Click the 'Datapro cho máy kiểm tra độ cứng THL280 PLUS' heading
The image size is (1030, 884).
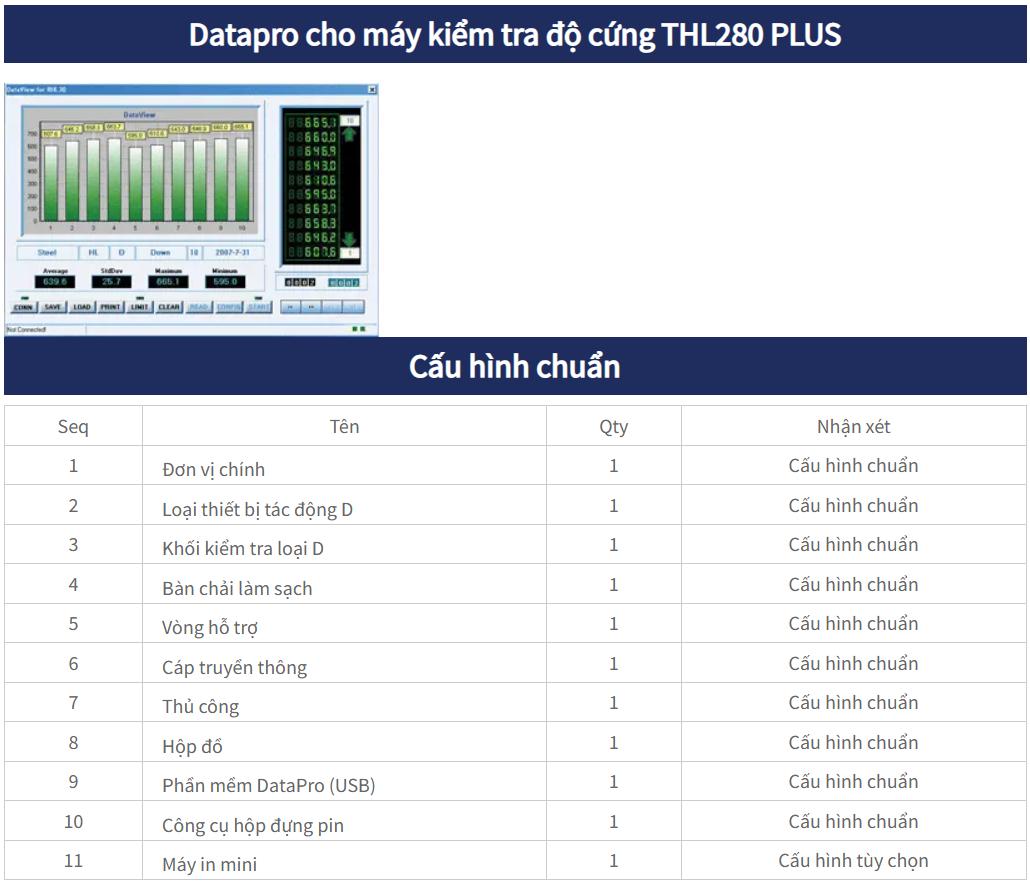point(515,34)
